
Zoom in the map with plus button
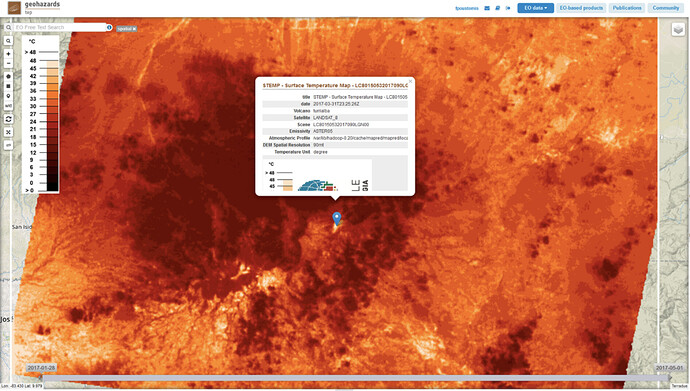8,54
